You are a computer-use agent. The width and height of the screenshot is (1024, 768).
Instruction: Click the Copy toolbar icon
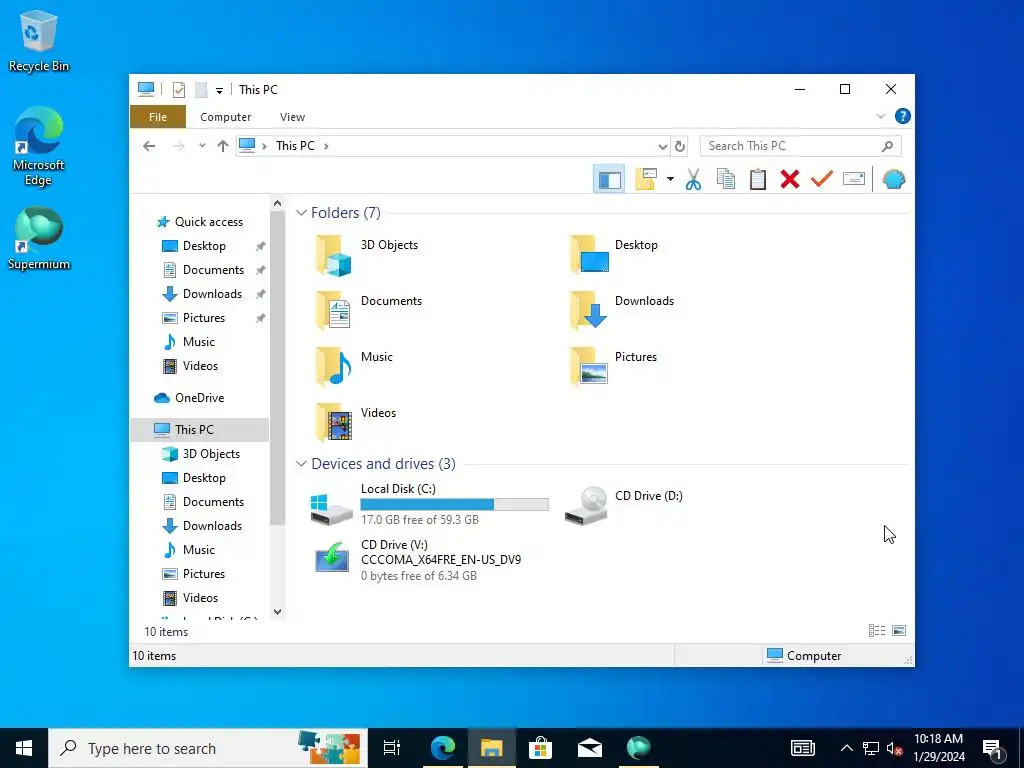(726, 179)
